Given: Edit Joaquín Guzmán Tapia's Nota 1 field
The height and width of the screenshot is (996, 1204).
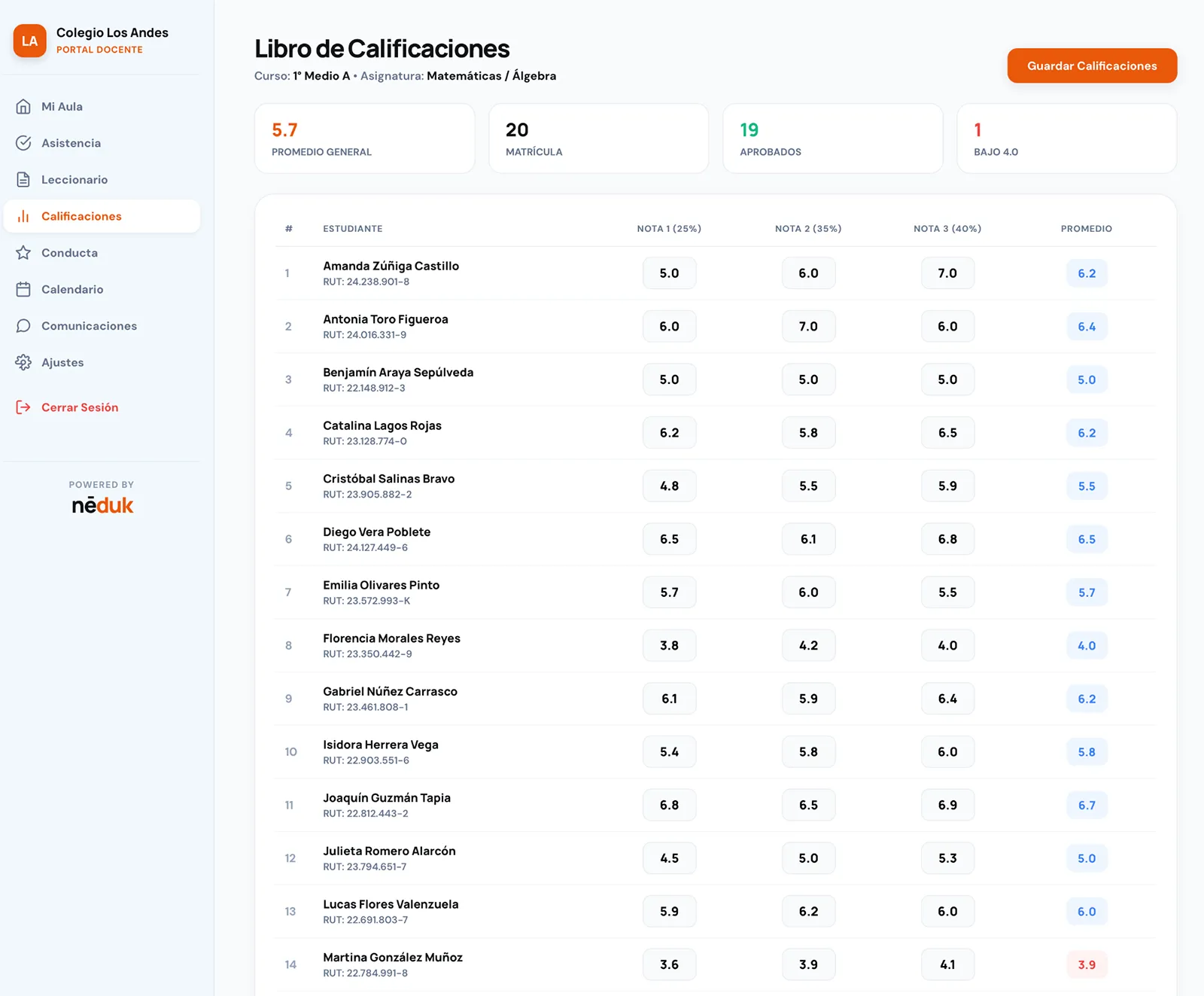Looking at the screenshot, I should 669,805.
